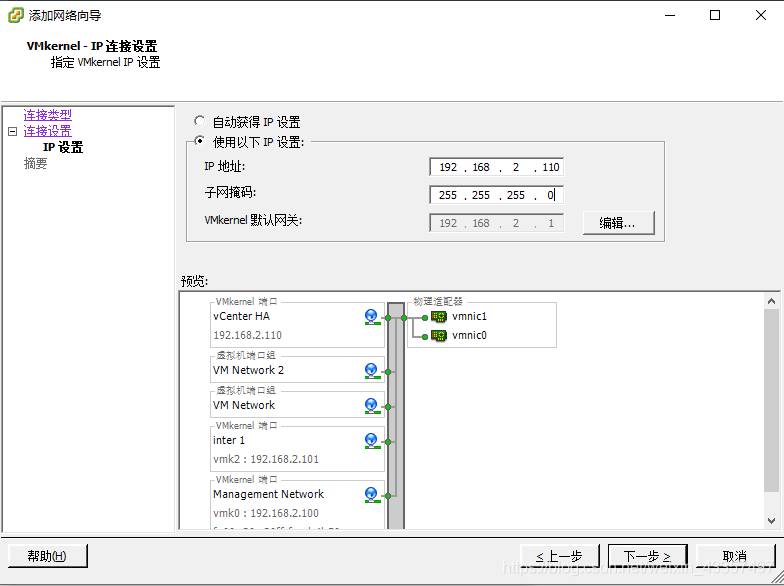
Task: Select automatic IP settings radio button
Action: coord(200,121)
